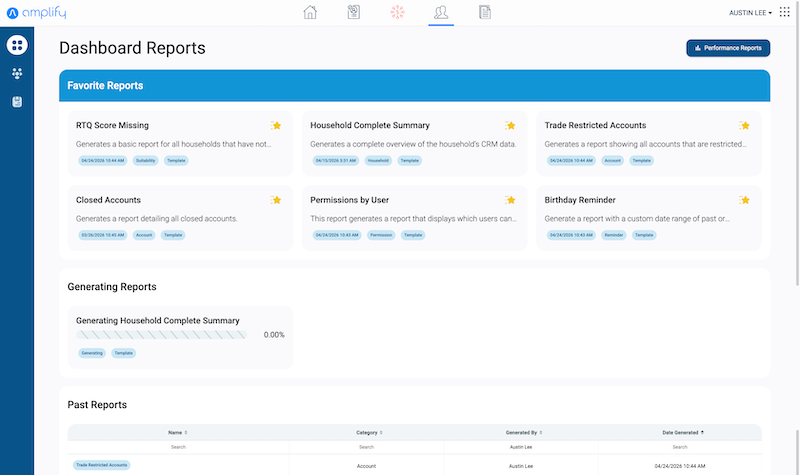Image resolution: width=800 pixels, height=475 pixels.
Task: Open the Home icon in top navigation
Action: [310, 12]
